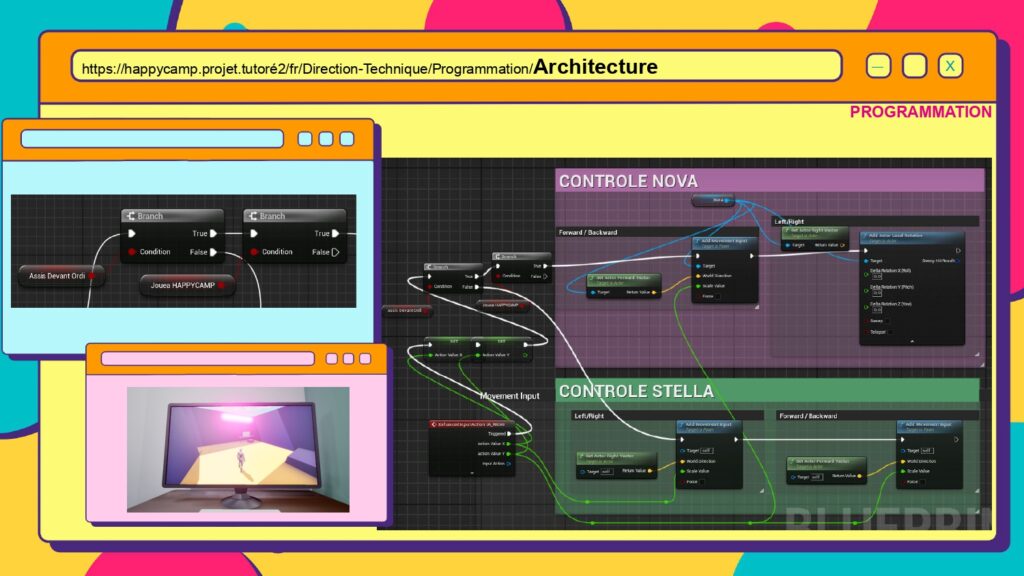Toggle the Sweep checkbox

point(889,321)
